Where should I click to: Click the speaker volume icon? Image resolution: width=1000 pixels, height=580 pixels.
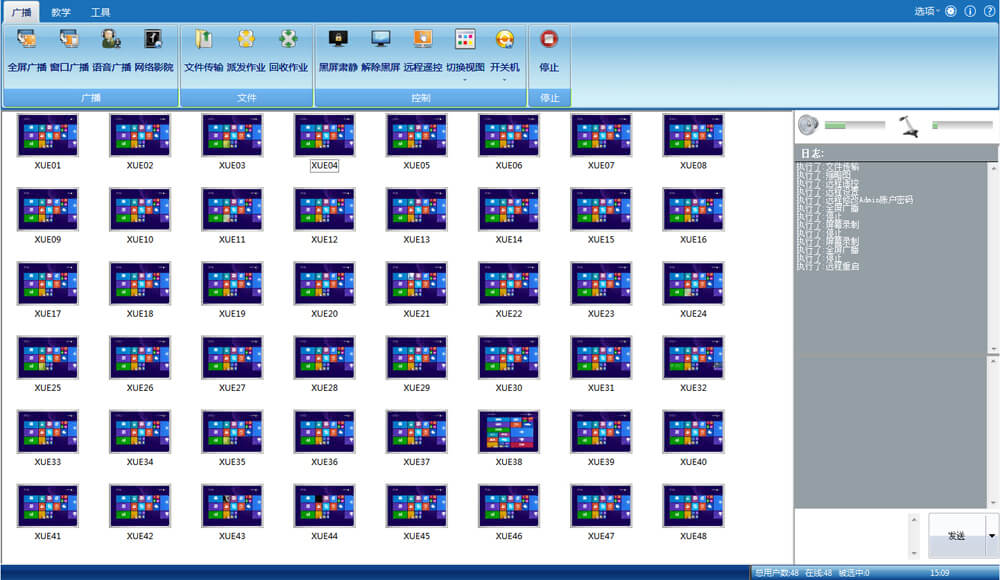(x=808, y=124)
